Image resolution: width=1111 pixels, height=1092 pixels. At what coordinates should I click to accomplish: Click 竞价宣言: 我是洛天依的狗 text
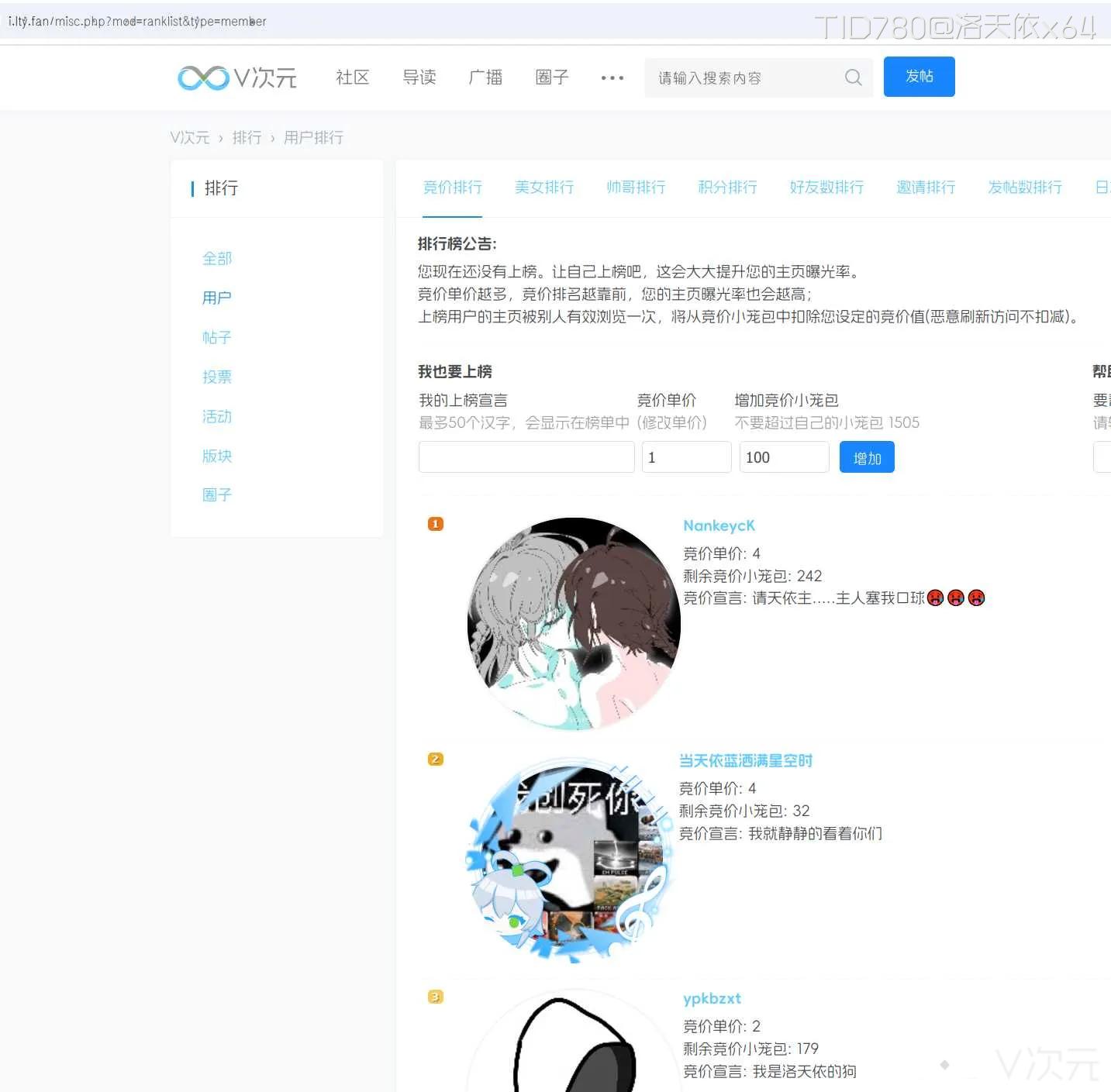click(x=769, y=1071)
